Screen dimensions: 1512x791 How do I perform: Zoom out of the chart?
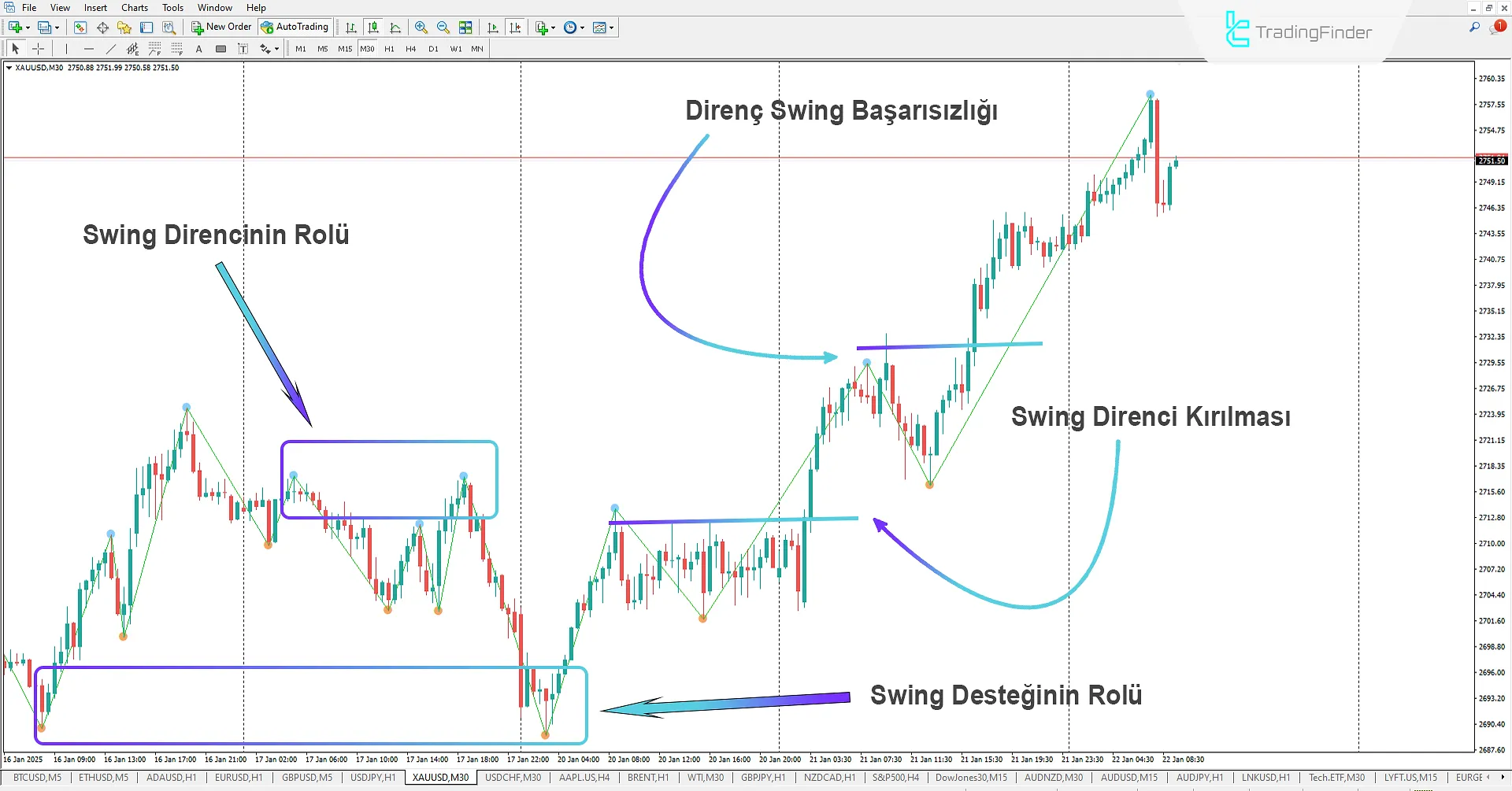coord(443,27)
